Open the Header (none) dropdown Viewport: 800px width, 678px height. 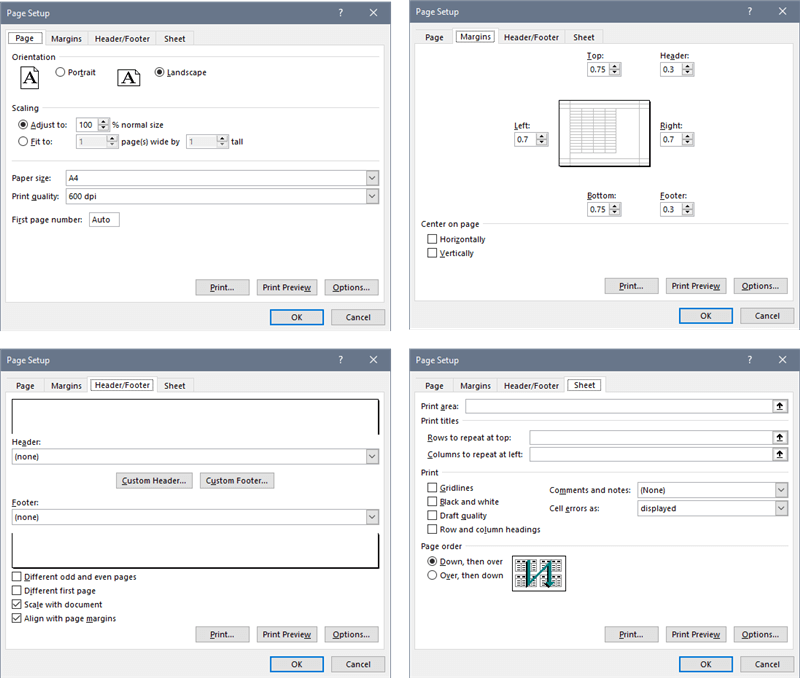pos(371,456)
